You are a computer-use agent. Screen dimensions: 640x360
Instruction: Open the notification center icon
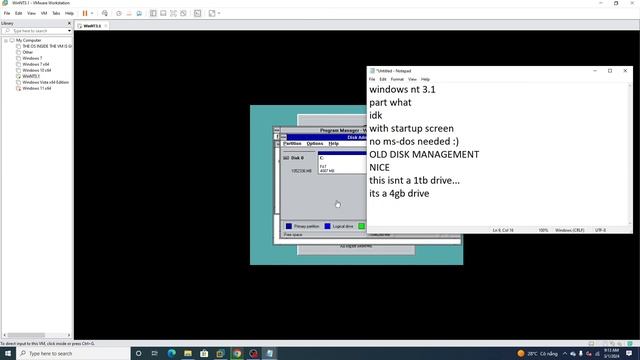(629, 353)
